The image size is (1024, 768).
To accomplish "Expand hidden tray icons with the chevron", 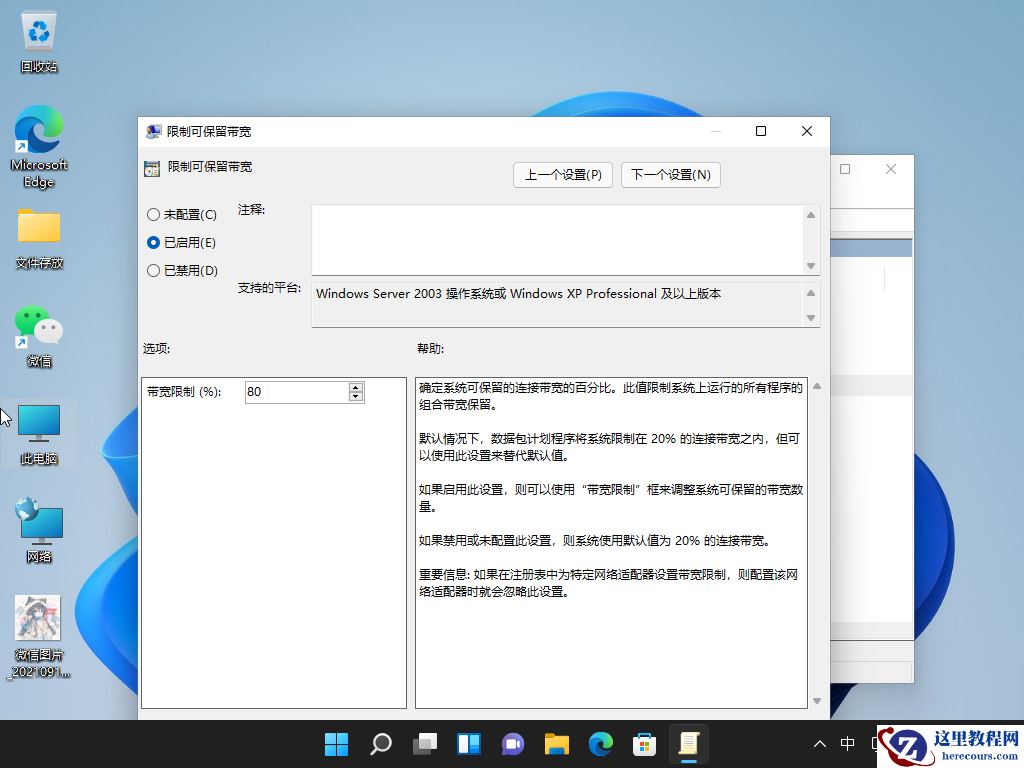I will pyautogui.click(x=819, y=744).
